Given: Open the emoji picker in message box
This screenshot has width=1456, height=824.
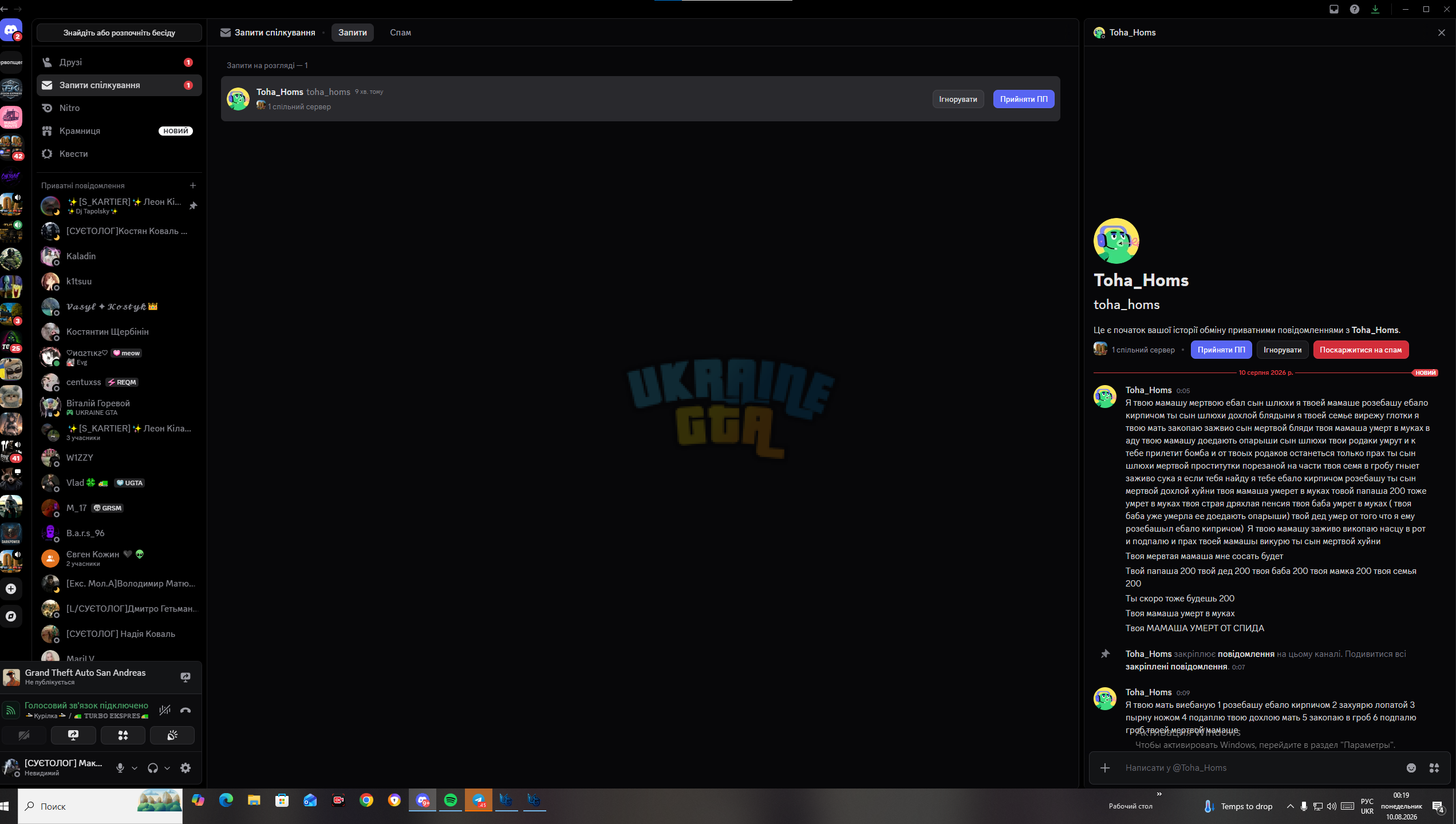Looking at the screenshot, I should [x=1411, y=768].
